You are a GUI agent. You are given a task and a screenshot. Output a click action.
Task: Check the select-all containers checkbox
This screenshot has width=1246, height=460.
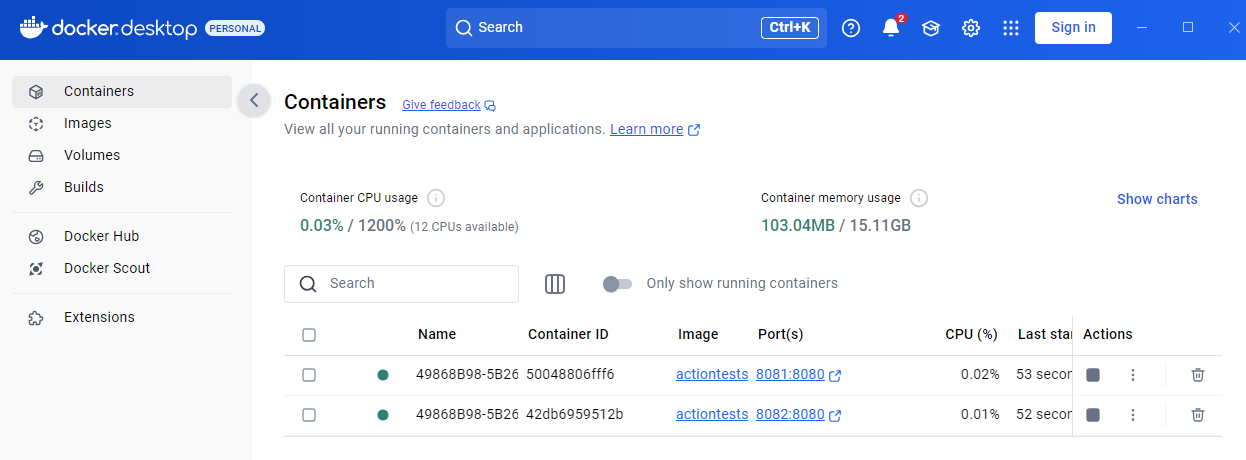[x=309, y=335]
